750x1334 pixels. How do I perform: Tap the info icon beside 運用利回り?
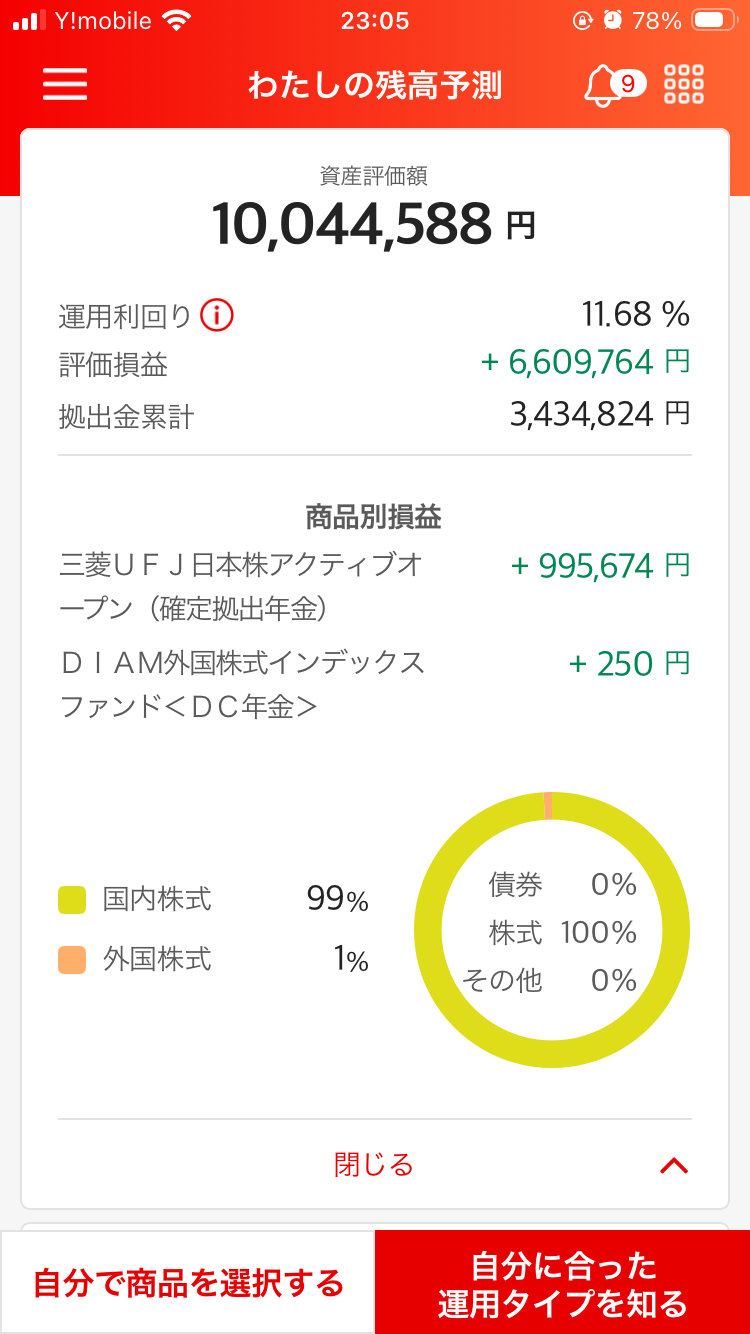point(216,316)
